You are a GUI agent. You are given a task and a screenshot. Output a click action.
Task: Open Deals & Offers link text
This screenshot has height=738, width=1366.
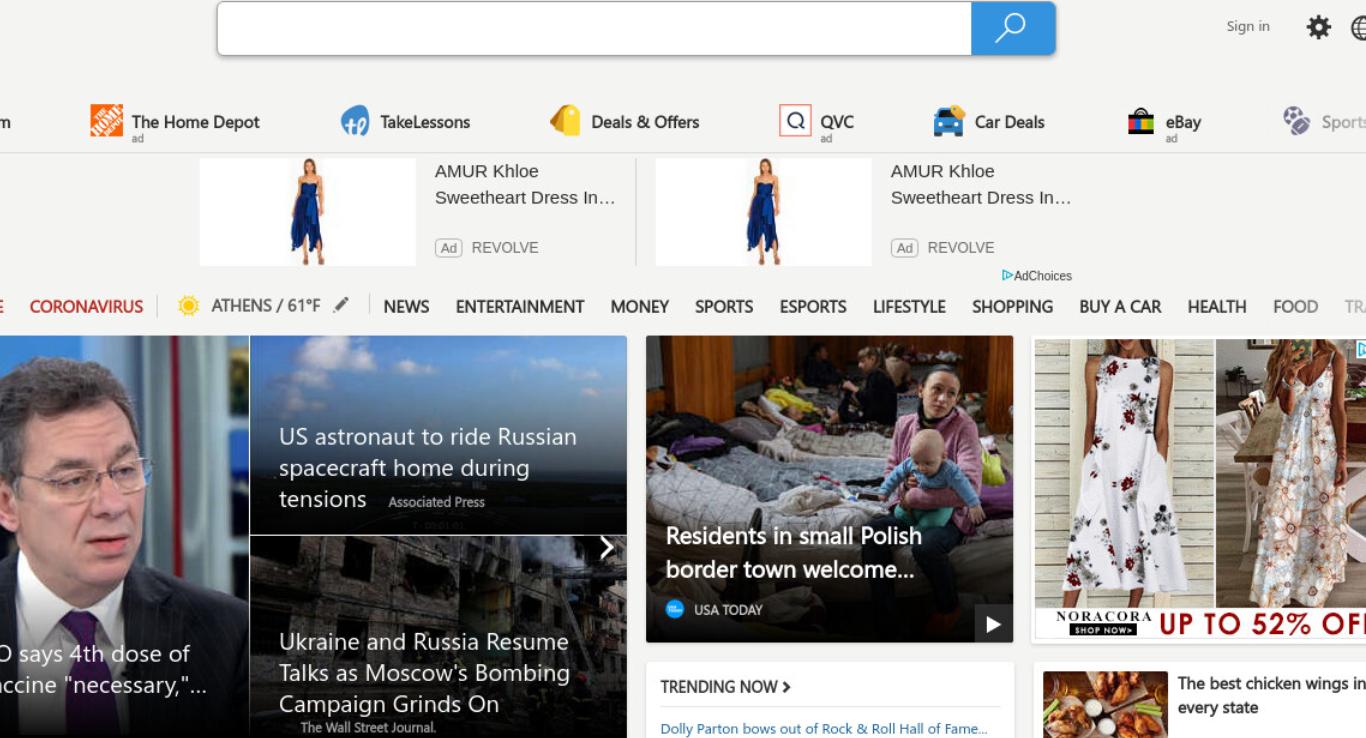[645, 122]
